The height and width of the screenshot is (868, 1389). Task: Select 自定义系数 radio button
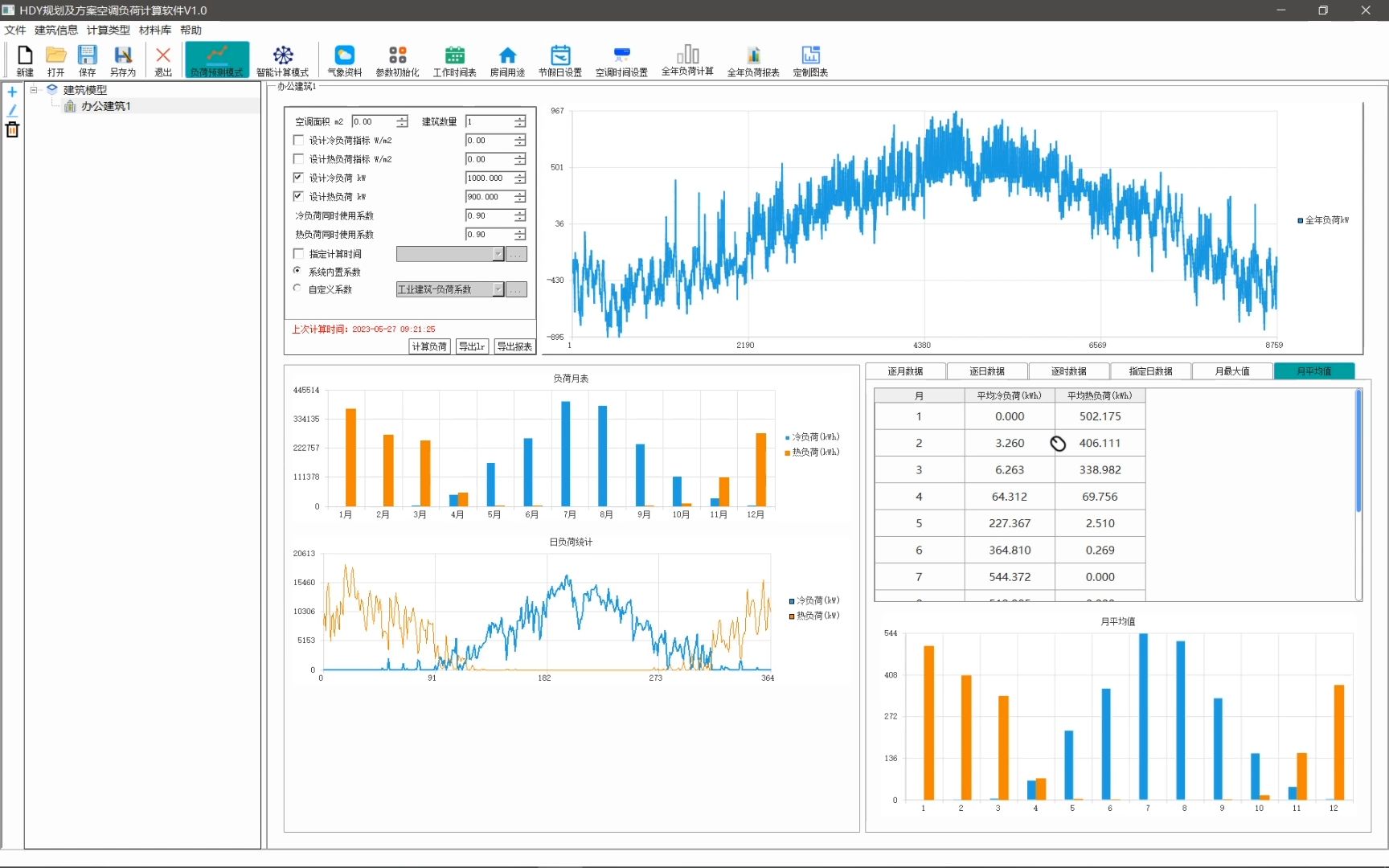point(297,288)
